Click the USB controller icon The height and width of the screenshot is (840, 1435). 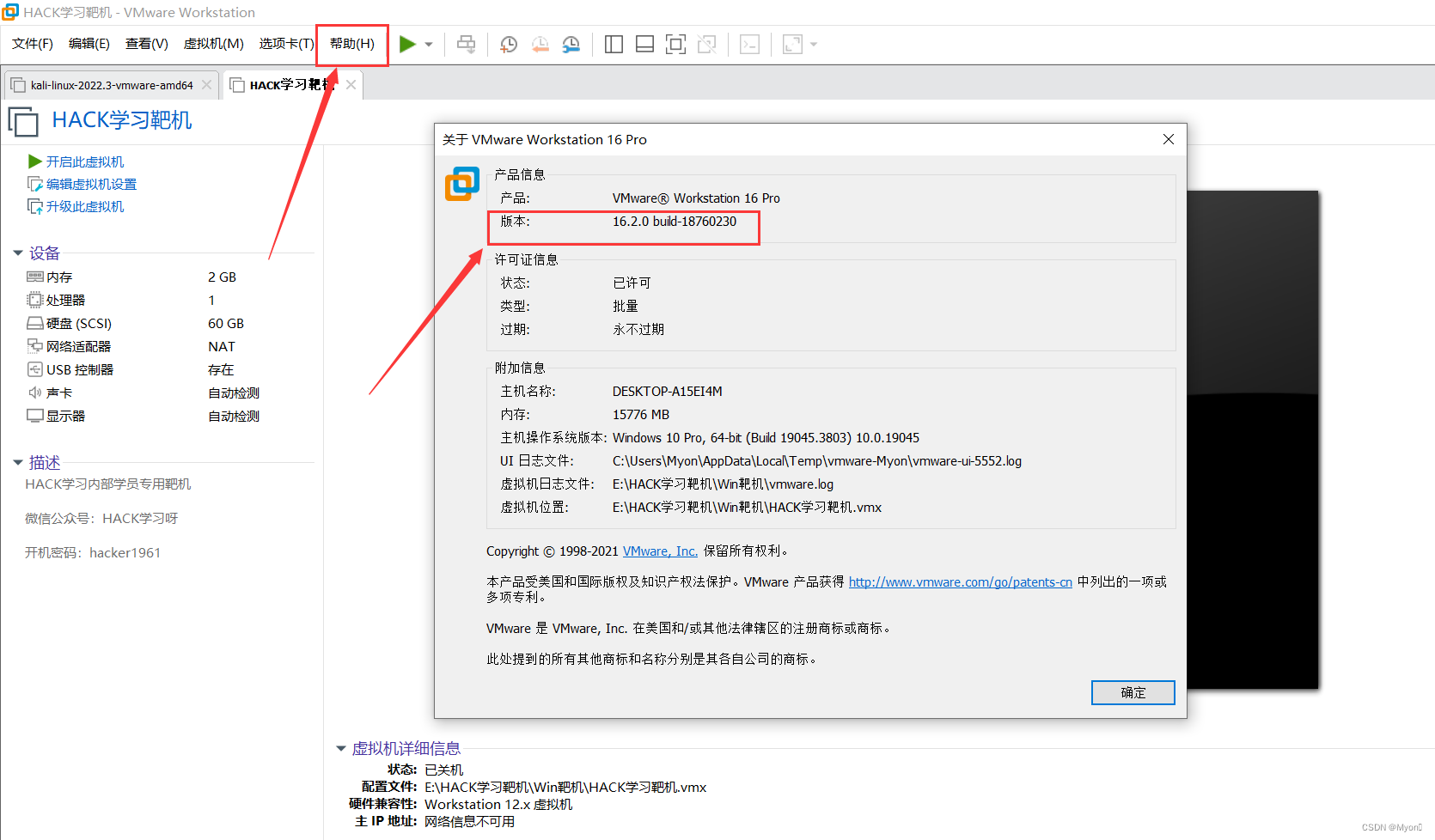point(35,369)
